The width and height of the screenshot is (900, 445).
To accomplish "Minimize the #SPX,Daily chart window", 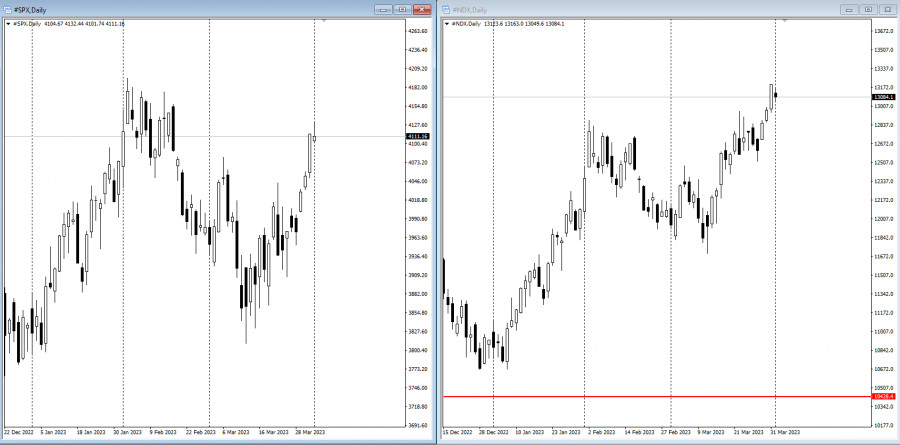I will pyautogui.click(x=383, y=9).
